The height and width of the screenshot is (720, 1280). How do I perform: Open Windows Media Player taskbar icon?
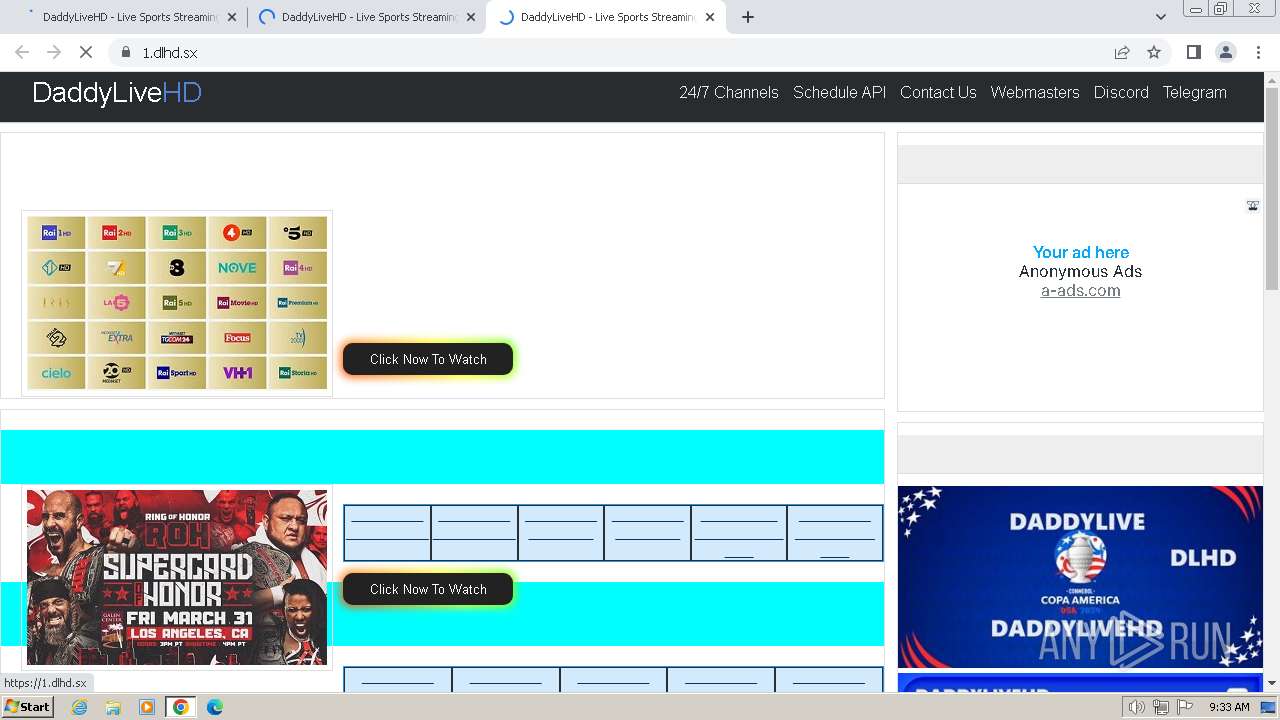click(x=147, y=707)
